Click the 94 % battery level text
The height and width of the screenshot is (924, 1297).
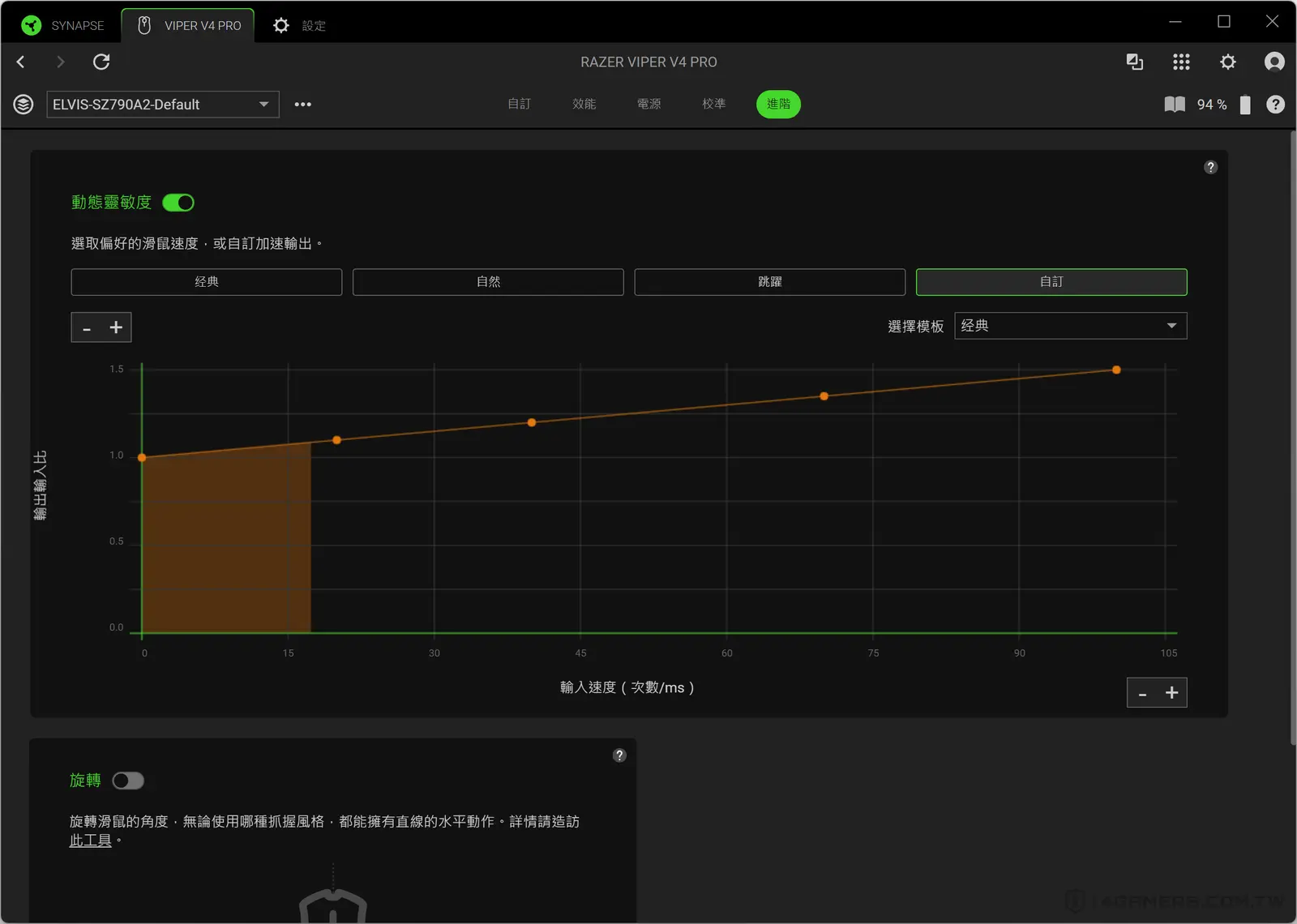pos(1212,105)
